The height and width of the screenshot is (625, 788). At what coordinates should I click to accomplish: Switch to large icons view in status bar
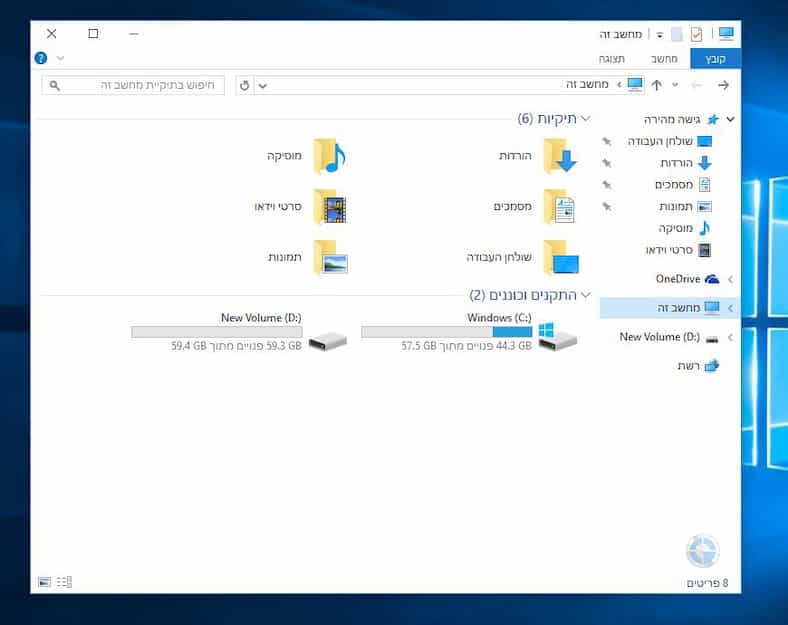(x=44, y=581)
